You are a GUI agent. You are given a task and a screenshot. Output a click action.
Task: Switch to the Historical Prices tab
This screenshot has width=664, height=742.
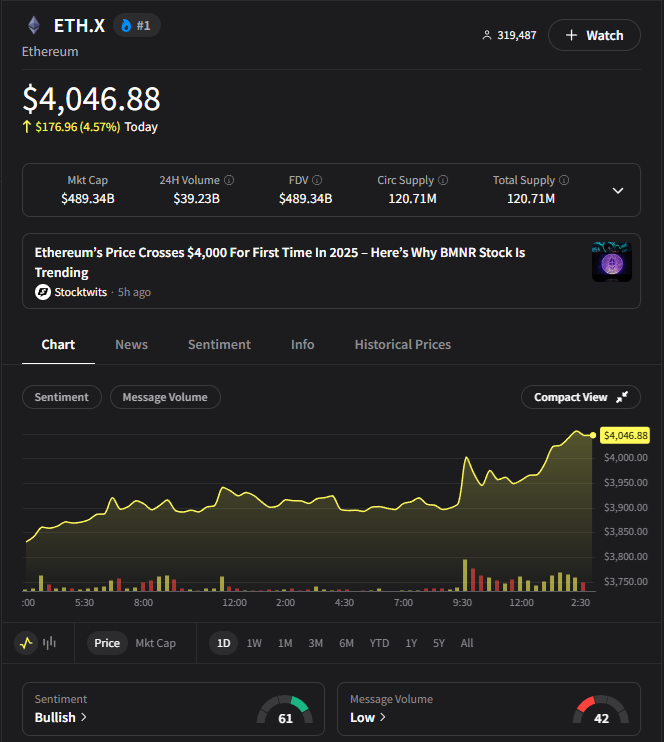click(403, 344)
